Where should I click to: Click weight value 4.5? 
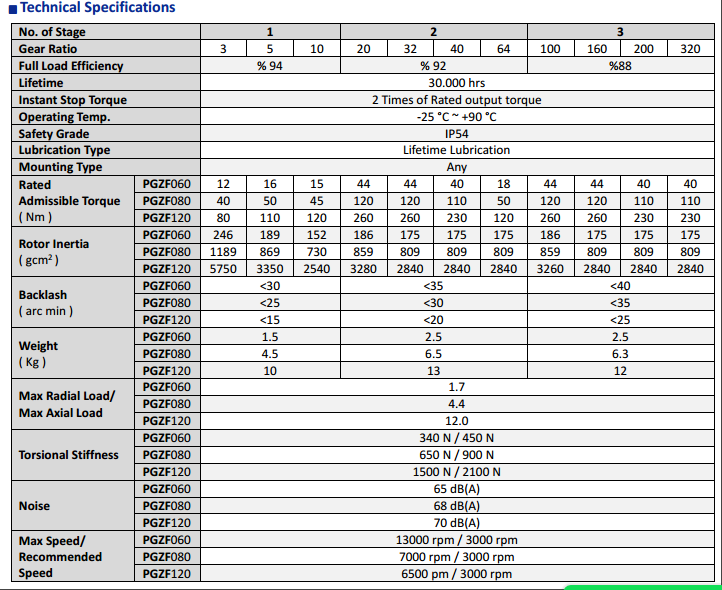click(270, 354)
